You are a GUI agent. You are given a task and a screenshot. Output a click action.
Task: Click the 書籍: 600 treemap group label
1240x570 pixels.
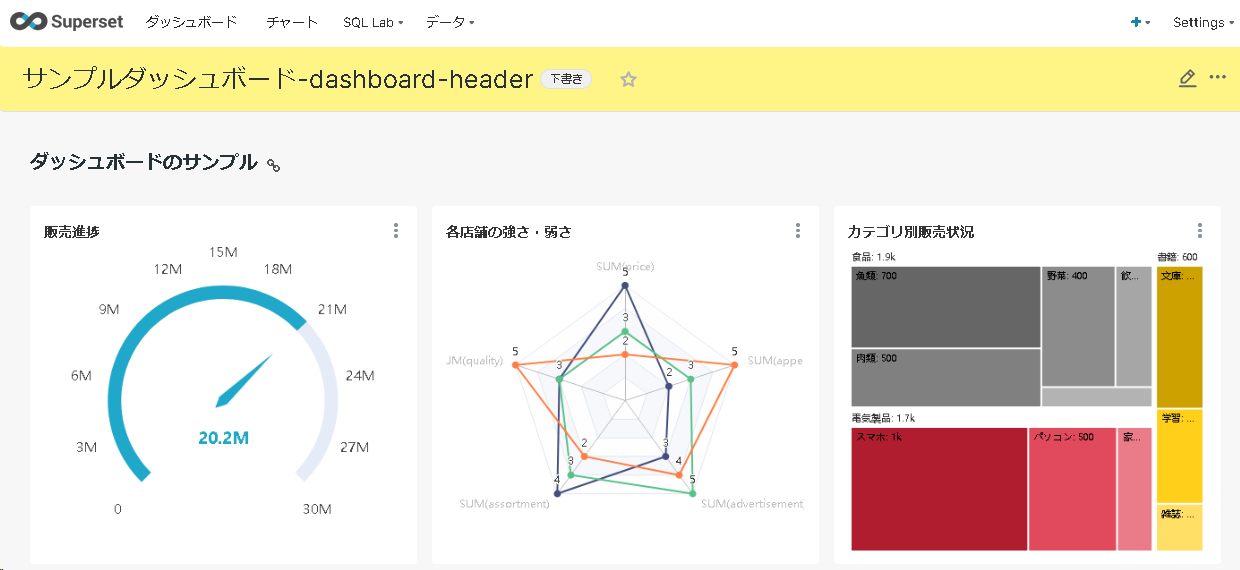pos(1177,258)
